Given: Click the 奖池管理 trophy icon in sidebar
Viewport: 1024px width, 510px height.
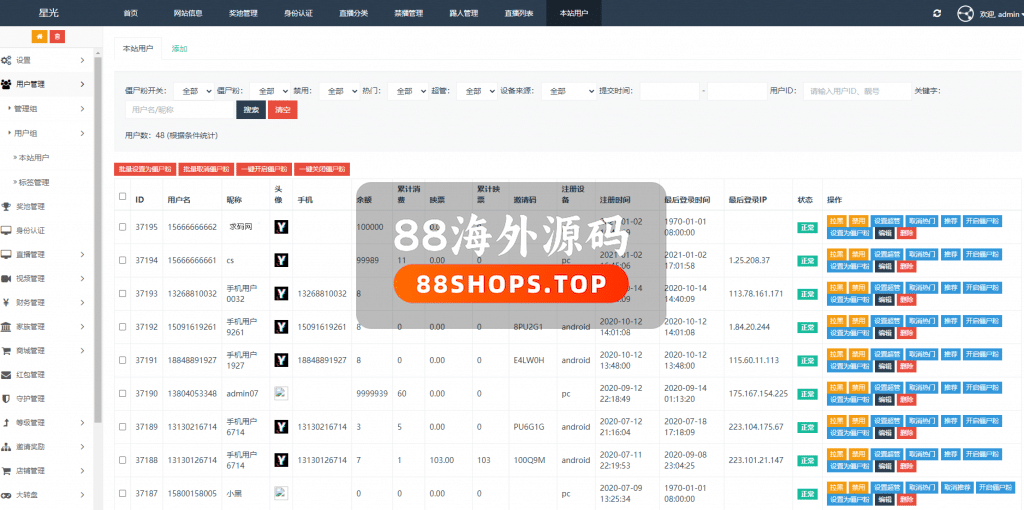Looking at the screenshot, I should [7, 207].
